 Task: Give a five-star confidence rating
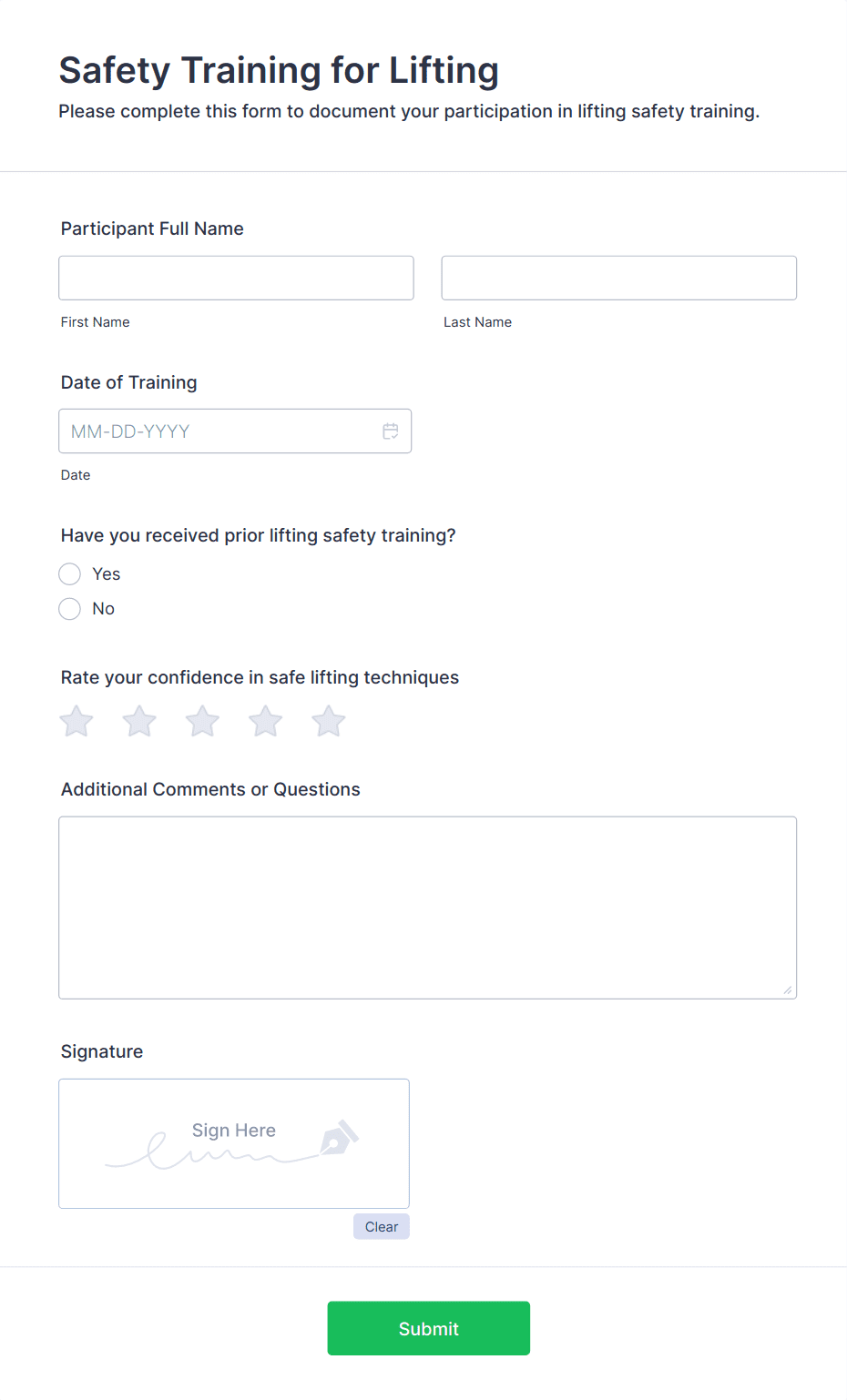coord(327,720)
